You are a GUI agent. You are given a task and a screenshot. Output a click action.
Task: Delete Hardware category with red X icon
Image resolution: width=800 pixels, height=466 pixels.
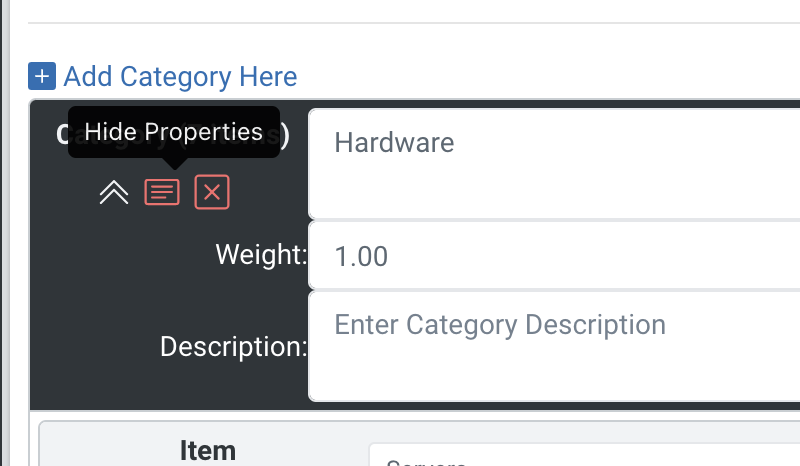[212, 192]
